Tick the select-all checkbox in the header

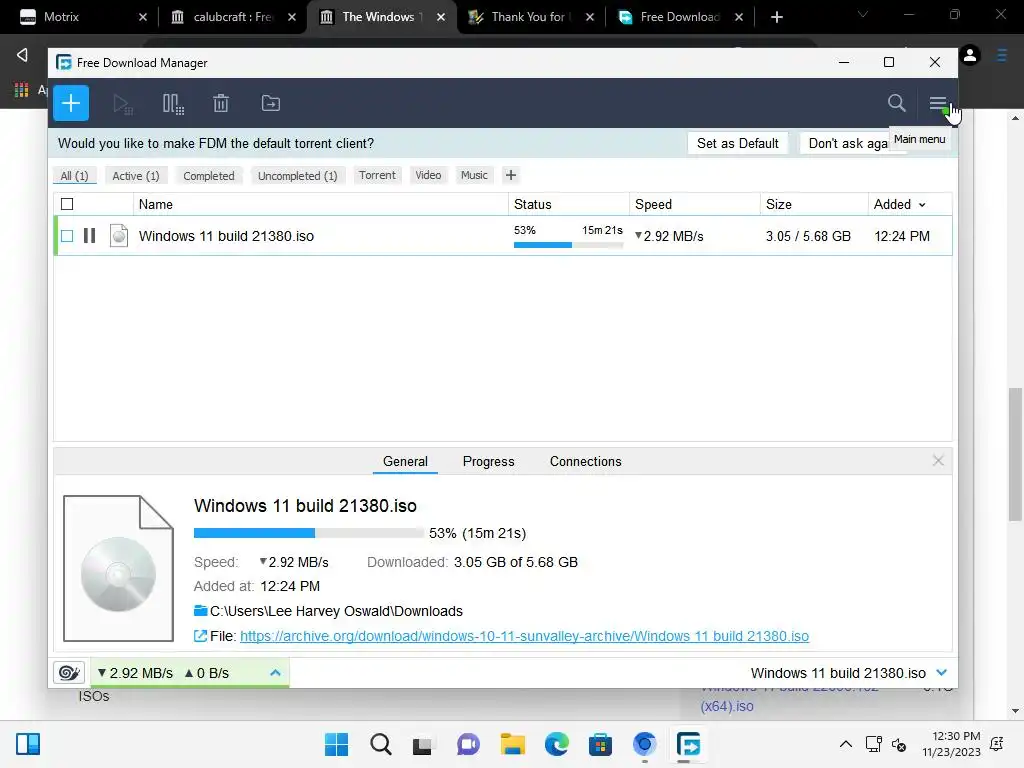[67, 204]
